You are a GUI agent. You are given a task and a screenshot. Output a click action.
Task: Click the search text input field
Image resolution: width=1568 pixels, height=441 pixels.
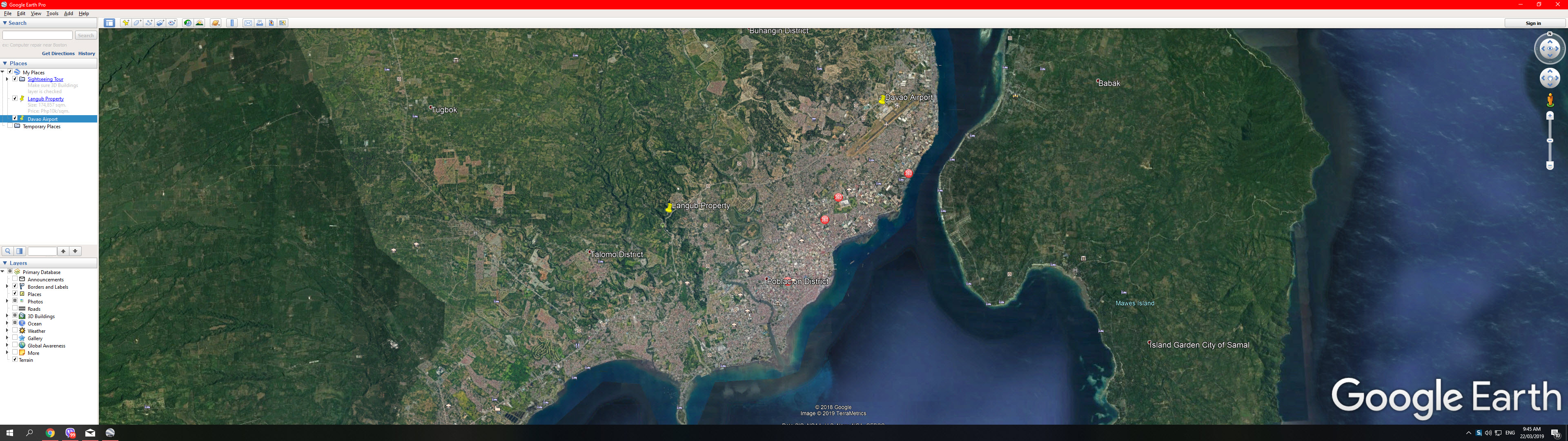pos(37,36)
